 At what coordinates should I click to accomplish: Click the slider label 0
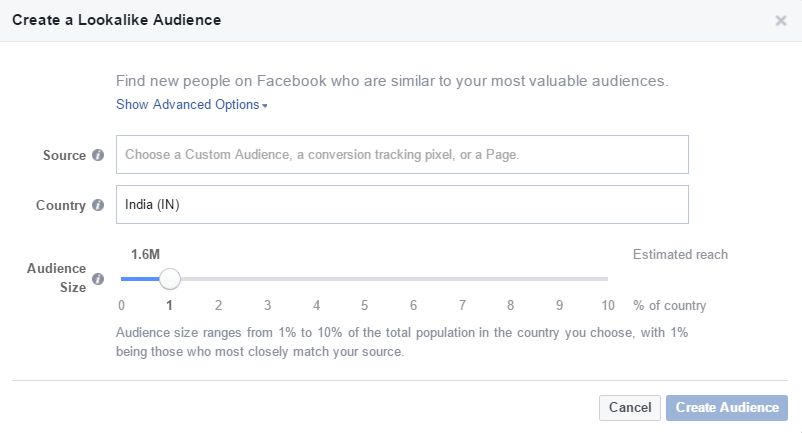pos(121,305)
